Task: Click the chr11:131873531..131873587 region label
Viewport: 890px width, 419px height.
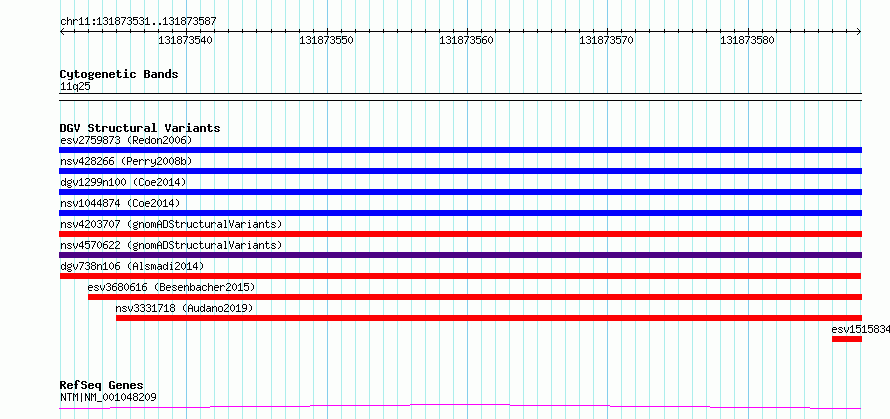Action: [x=138, y=22]
